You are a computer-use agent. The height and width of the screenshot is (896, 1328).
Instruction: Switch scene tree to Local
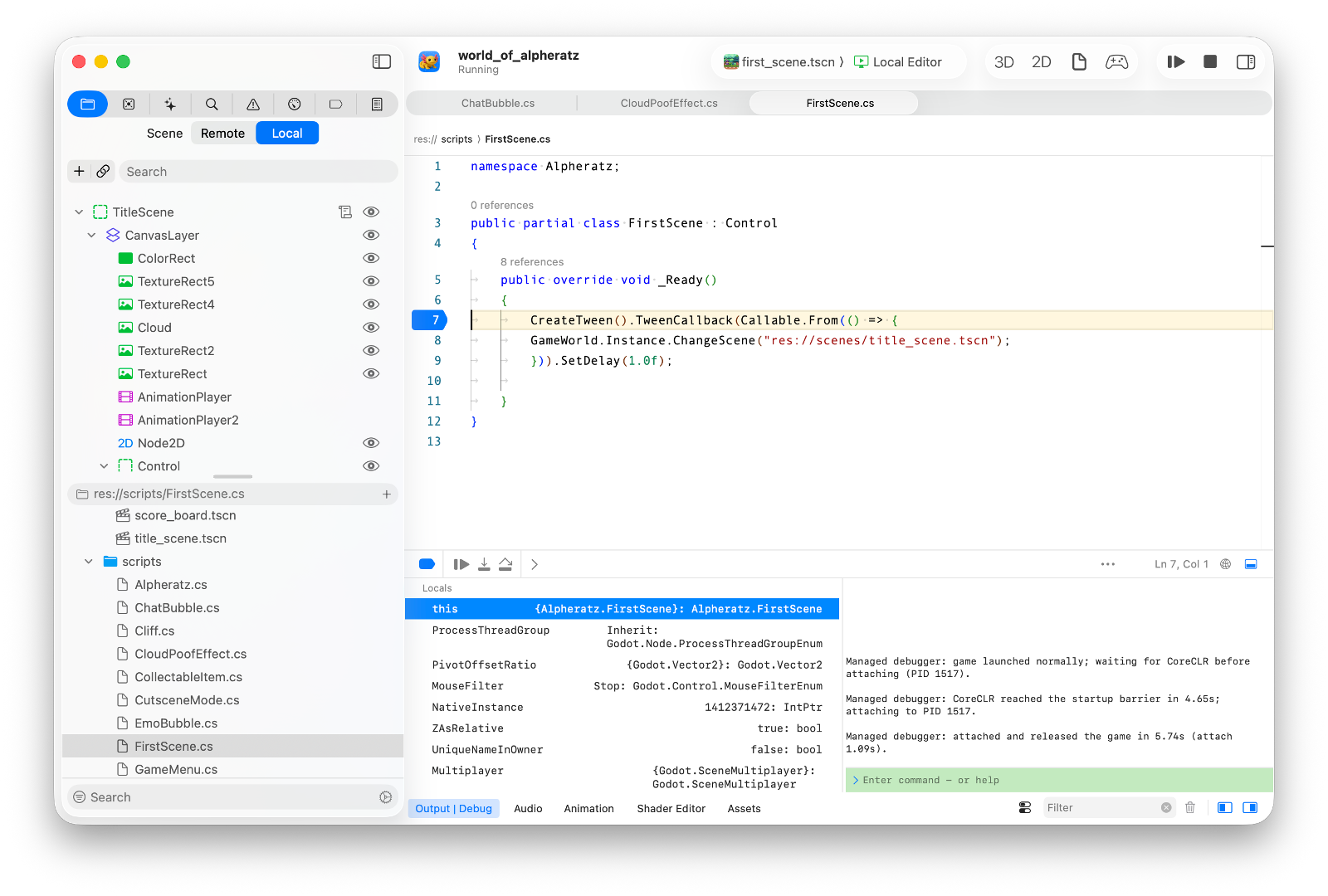click(x=287, y=134)
